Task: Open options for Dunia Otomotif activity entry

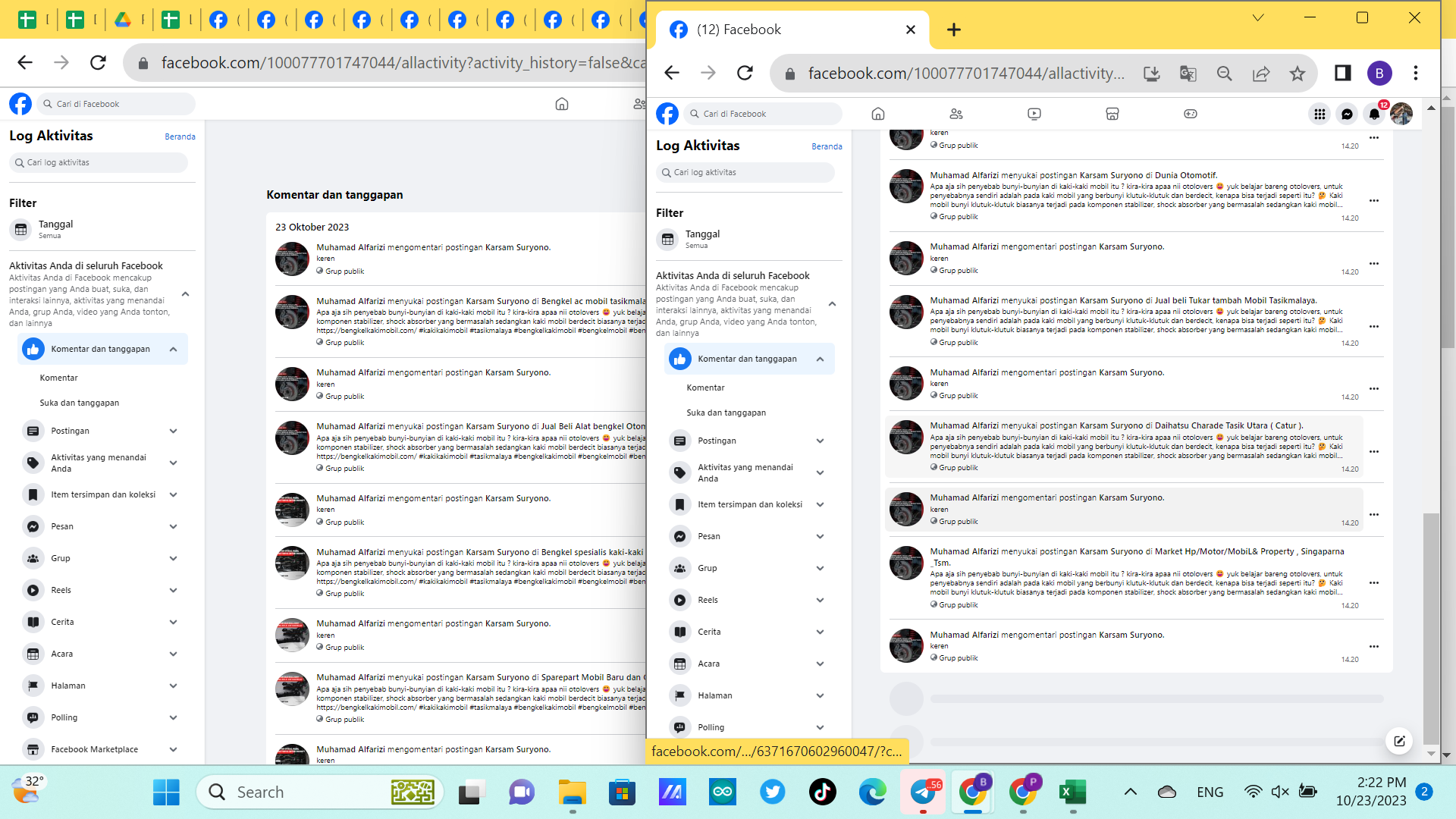Action: pyautogui.click(x=1374, y=201)
